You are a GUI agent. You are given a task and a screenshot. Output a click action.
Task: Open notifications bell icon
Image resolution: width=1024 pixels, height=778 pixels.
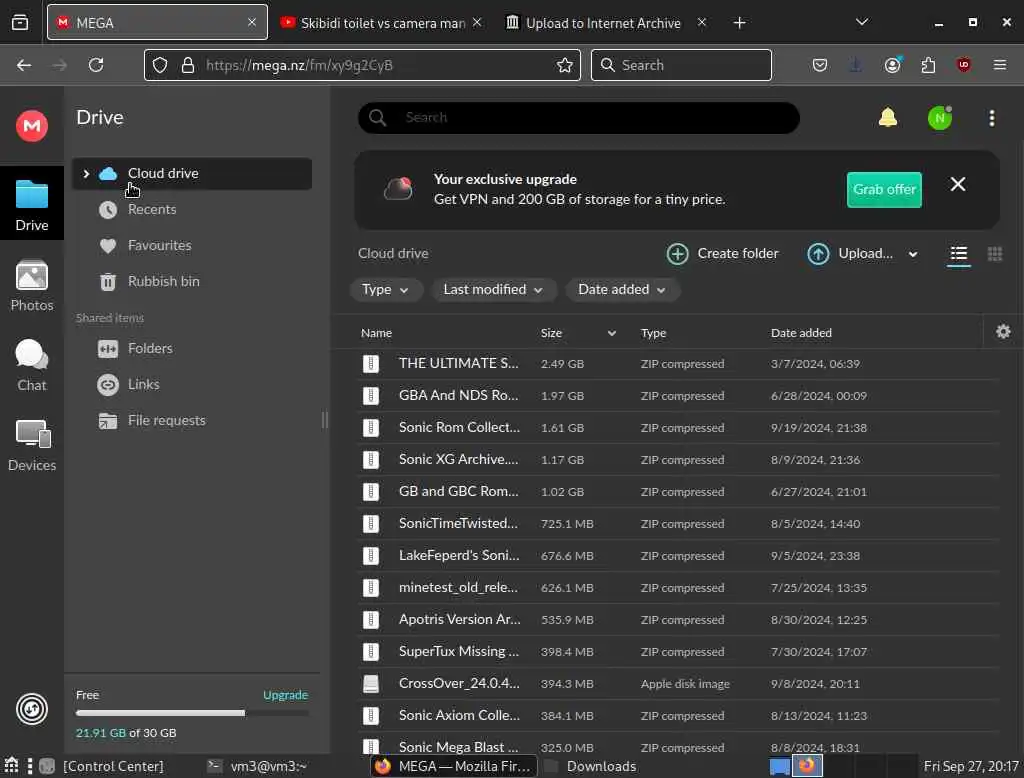(x=888, y=118)
